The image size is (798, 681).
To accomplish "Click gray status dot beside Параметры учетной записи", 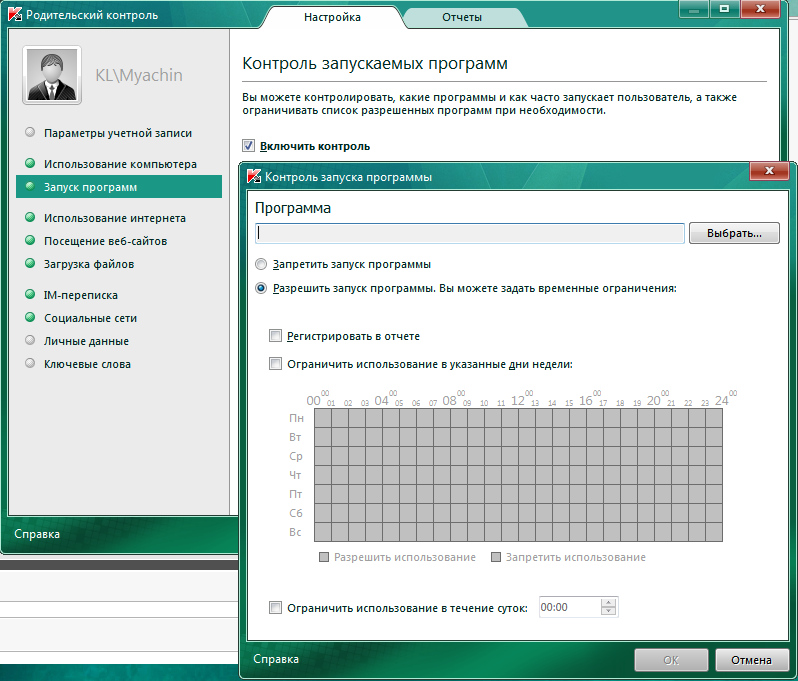I will pos(30,132).
